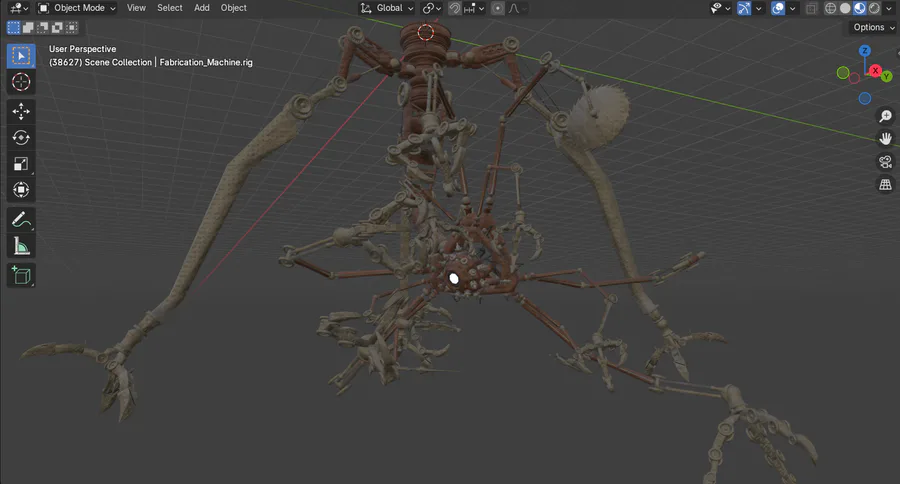Activate the Annotate pencil tool

point(21,220)
